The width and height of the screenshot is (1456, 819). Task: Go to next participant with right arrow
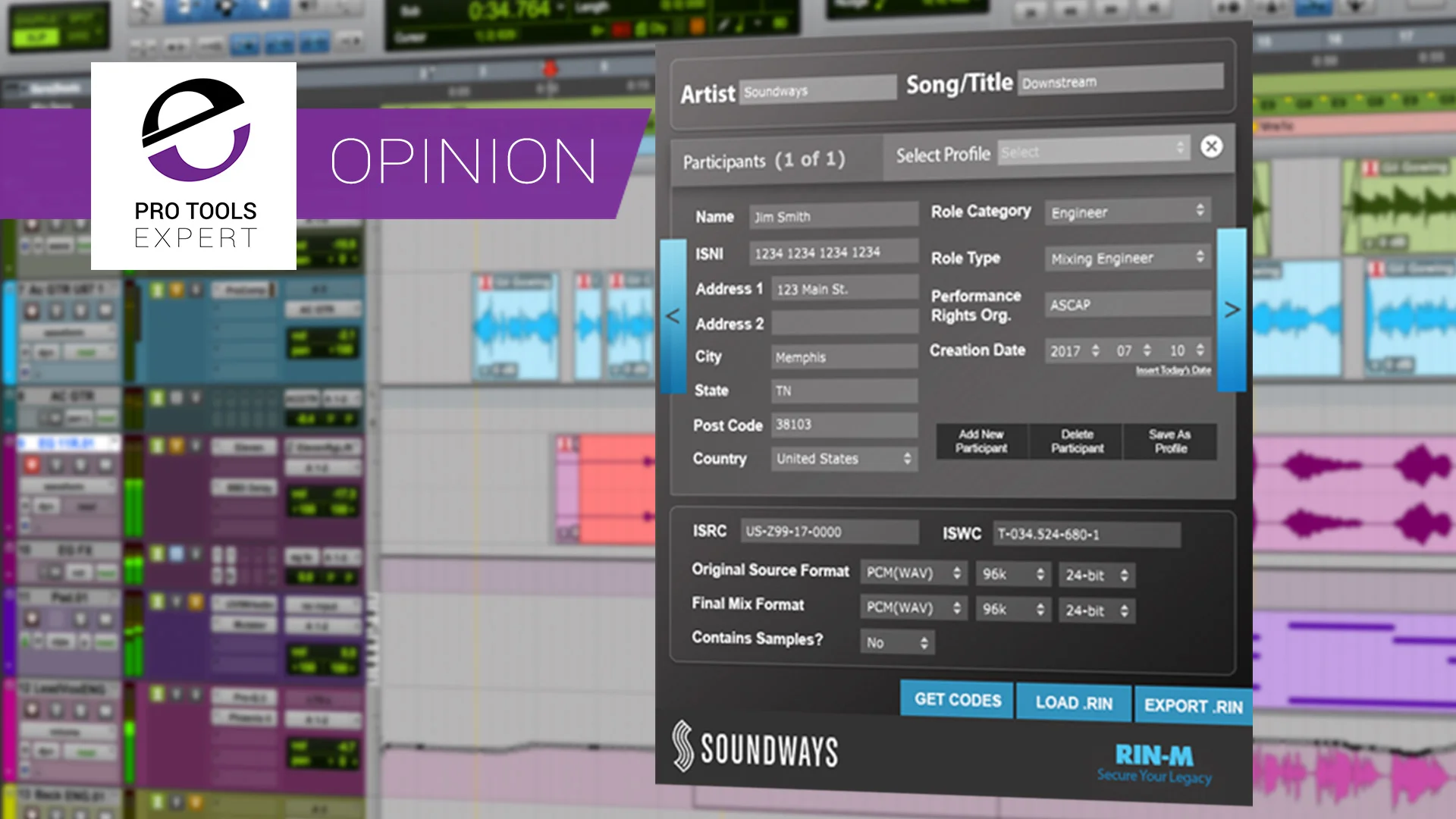(x=1232, y=309)
